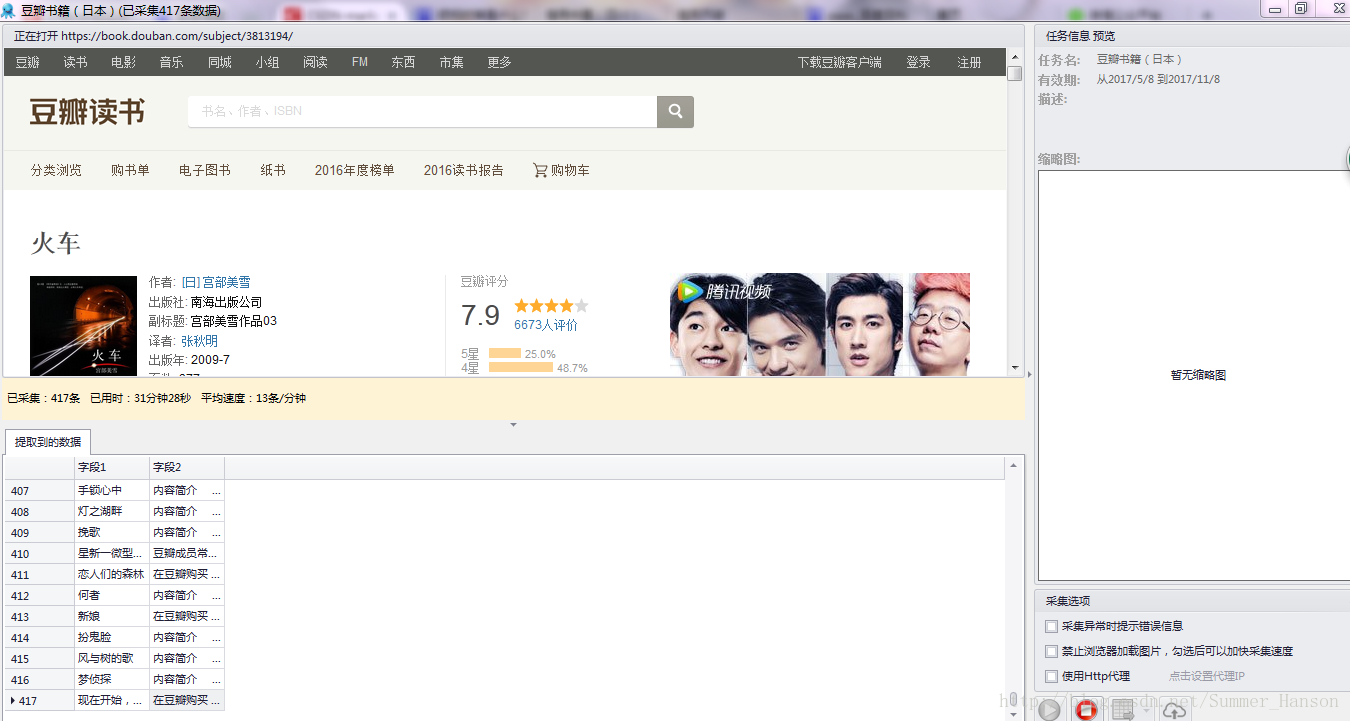Collapse the browser pane via center arrow
The image size is (1350, 721).
pyautogui.click(x=513, y=425)
